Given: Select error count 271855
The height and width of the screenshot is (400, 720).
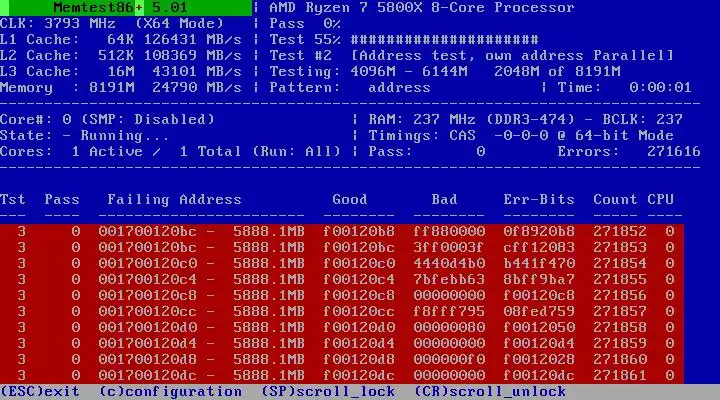Looking at the screenshot, I should click(620, 280).
